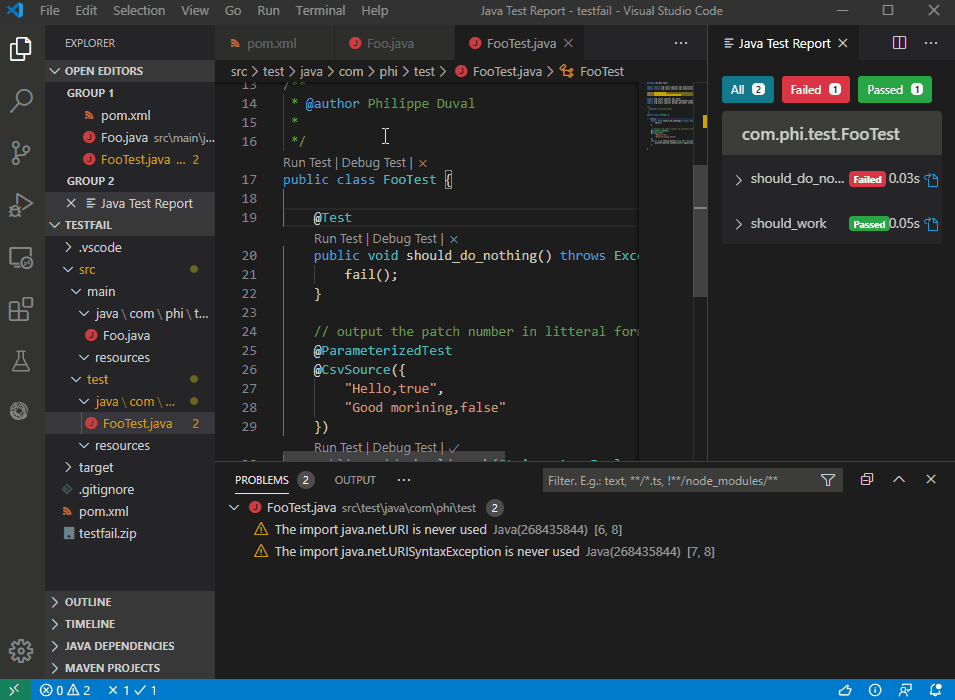The width and height of the screenshot is (955, 700).
Task: Split the Java Test Report editor
Action: click(899, 43)
